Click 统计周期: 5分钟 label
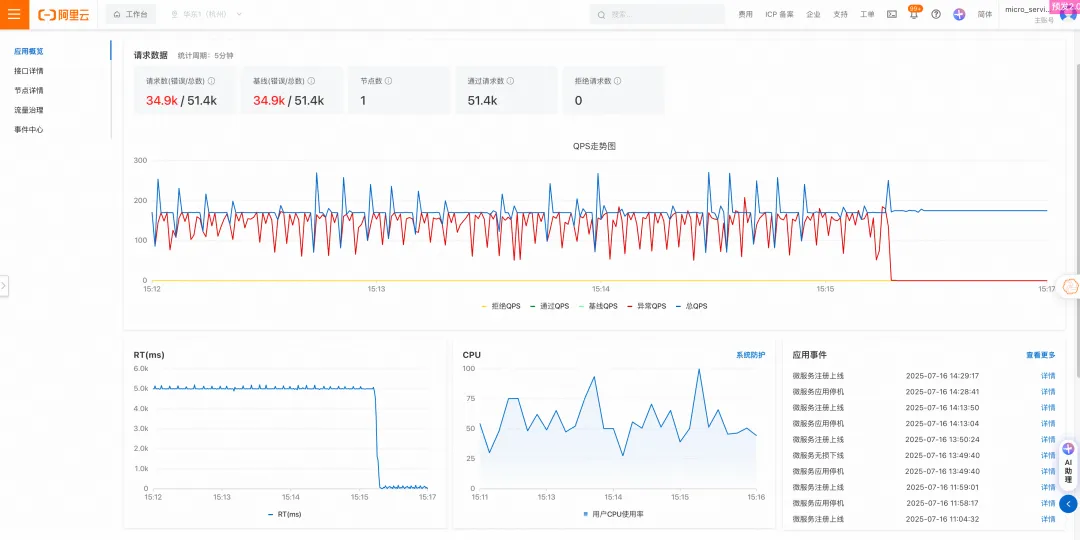 click(205, 55)
